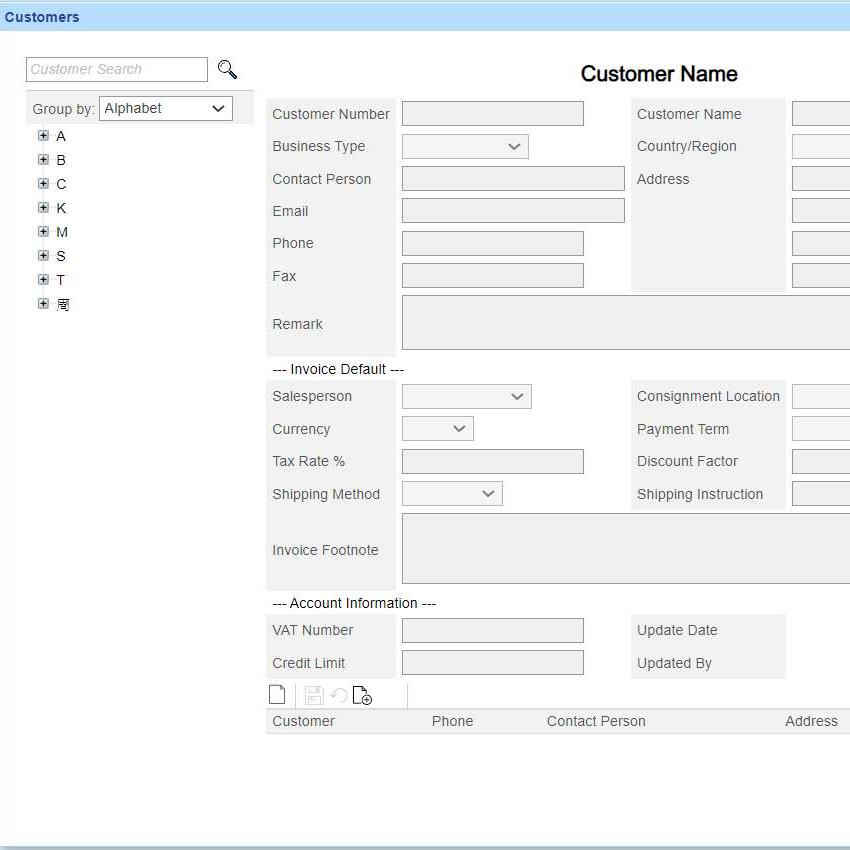Click inside the Remark text area
The image size is (850, 850).
626,323
